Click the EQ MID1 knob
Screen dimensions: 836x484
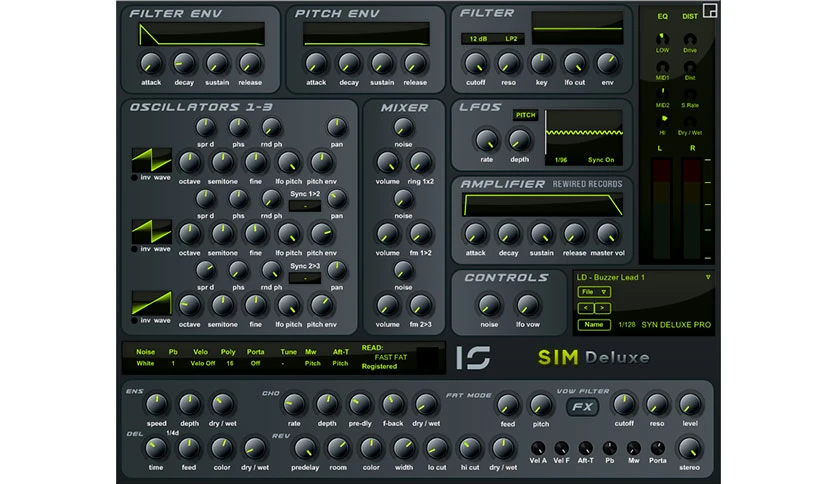click(x=662, y=67)
